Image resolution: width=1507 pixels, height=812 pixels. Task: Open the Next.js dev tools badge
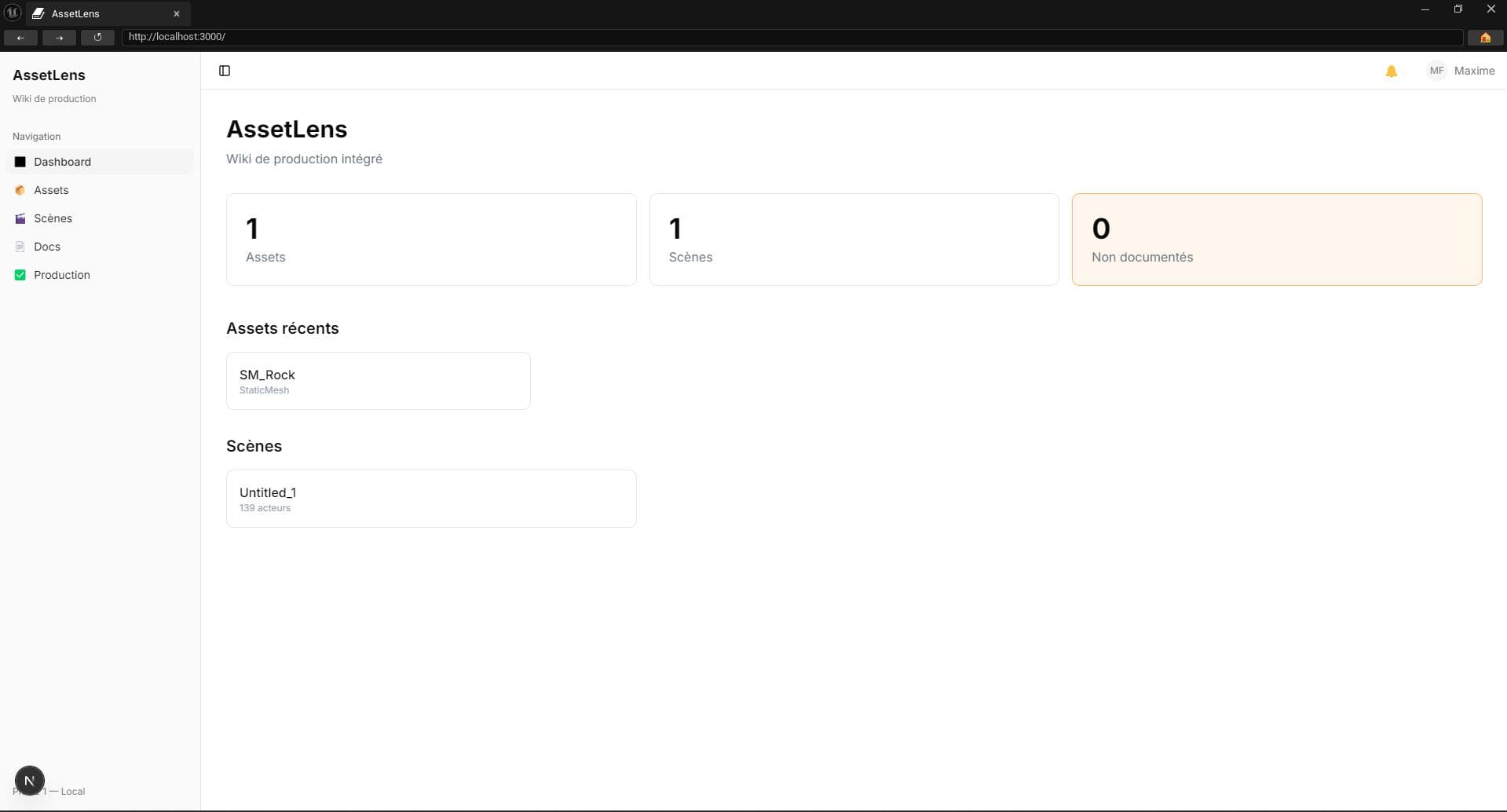click(x=30, y=781)
